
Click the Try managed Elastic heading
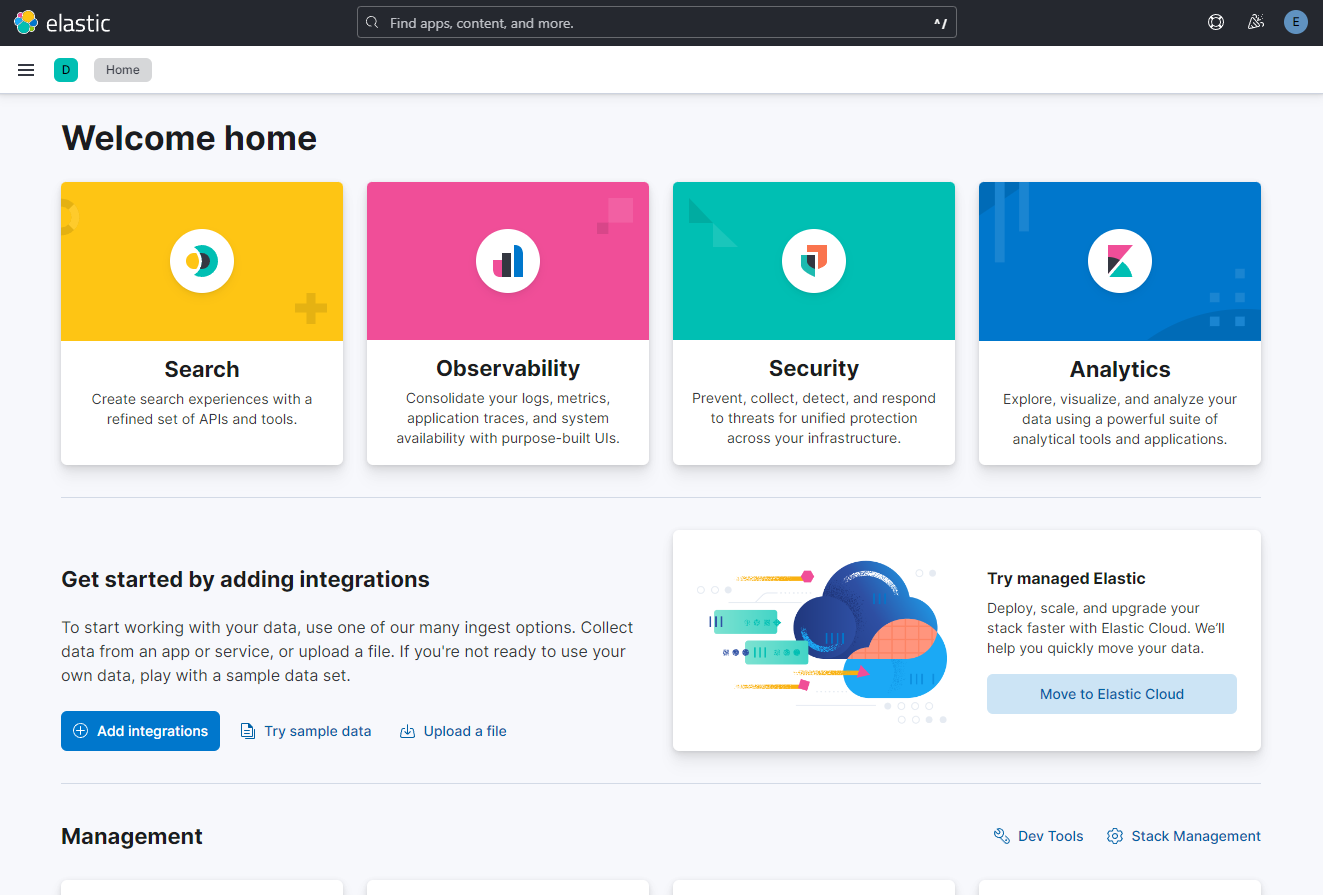(1066, 578)
